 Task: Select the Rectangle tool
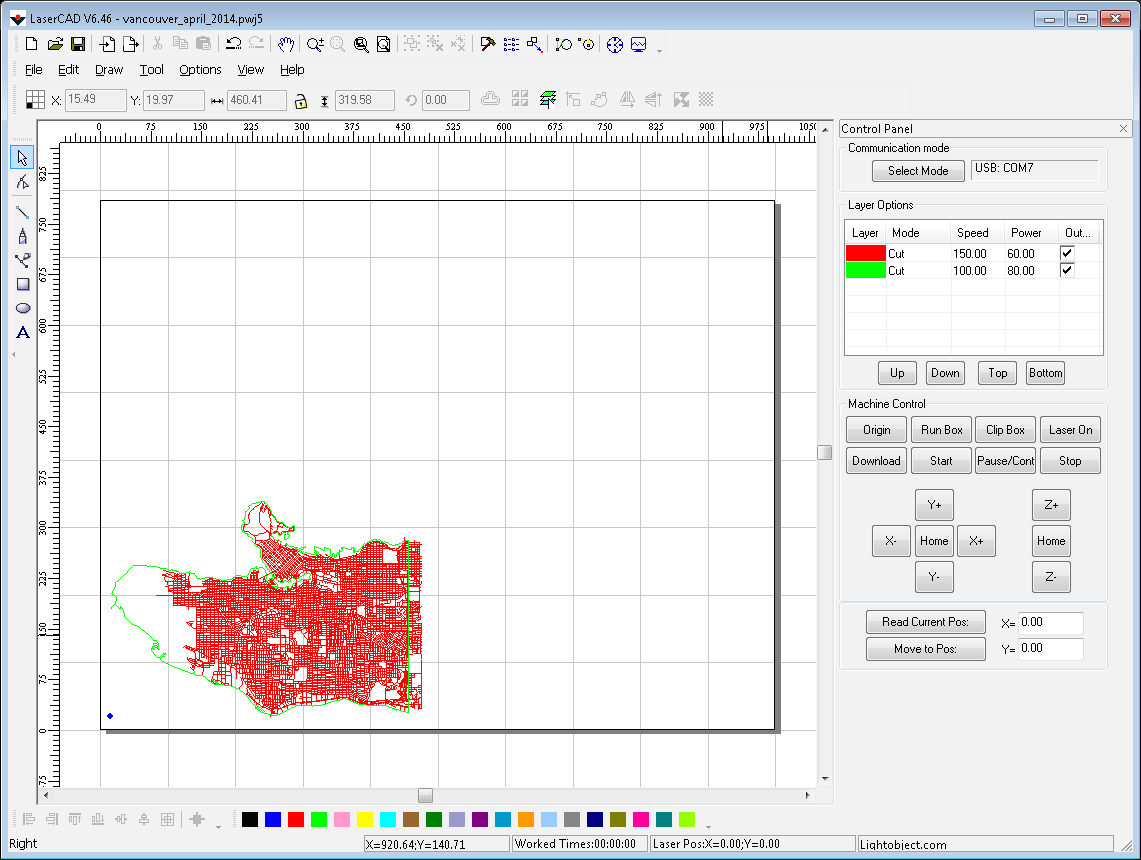[22, 284]
